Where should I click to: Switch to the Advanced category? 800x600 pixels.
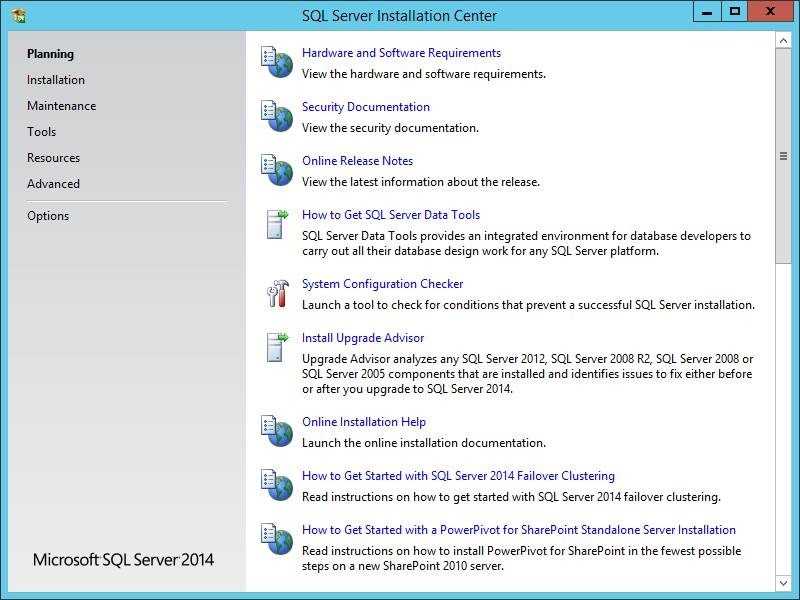point(54,184)
